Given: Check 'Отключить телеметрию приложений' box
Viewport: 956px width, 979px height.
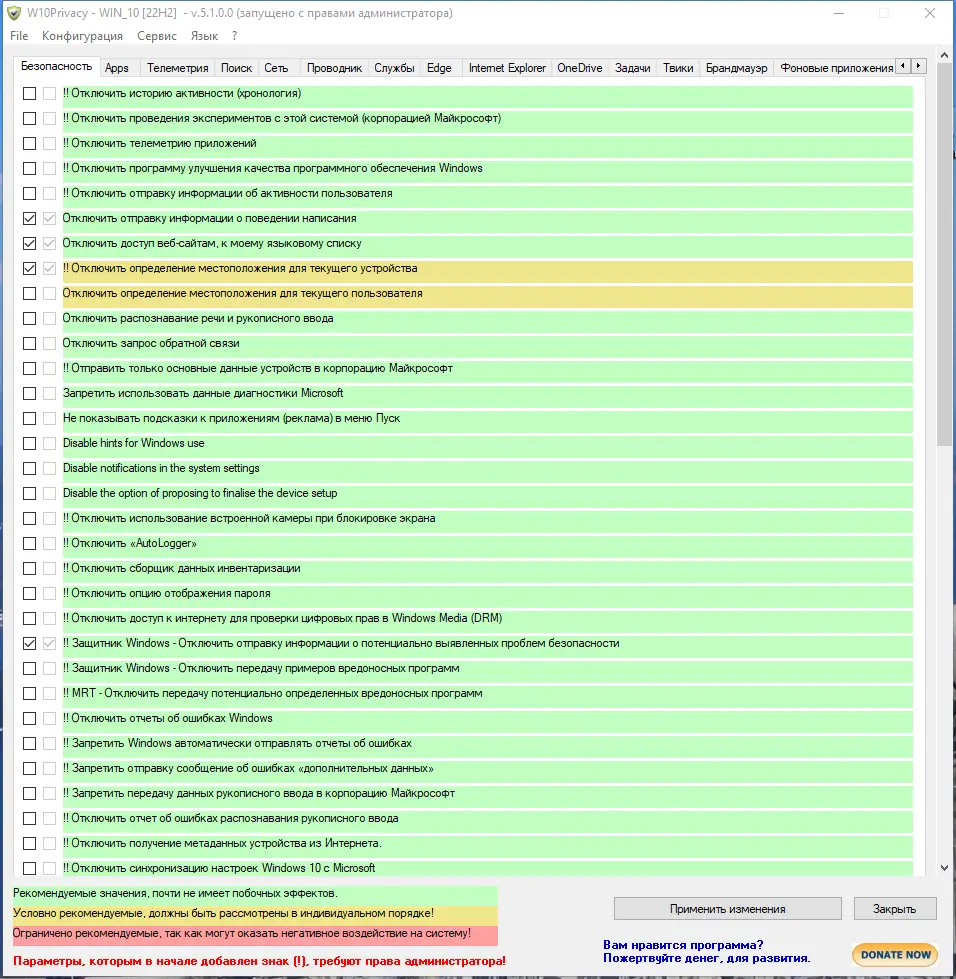Looking at the screenshot, I should [29, 144].
